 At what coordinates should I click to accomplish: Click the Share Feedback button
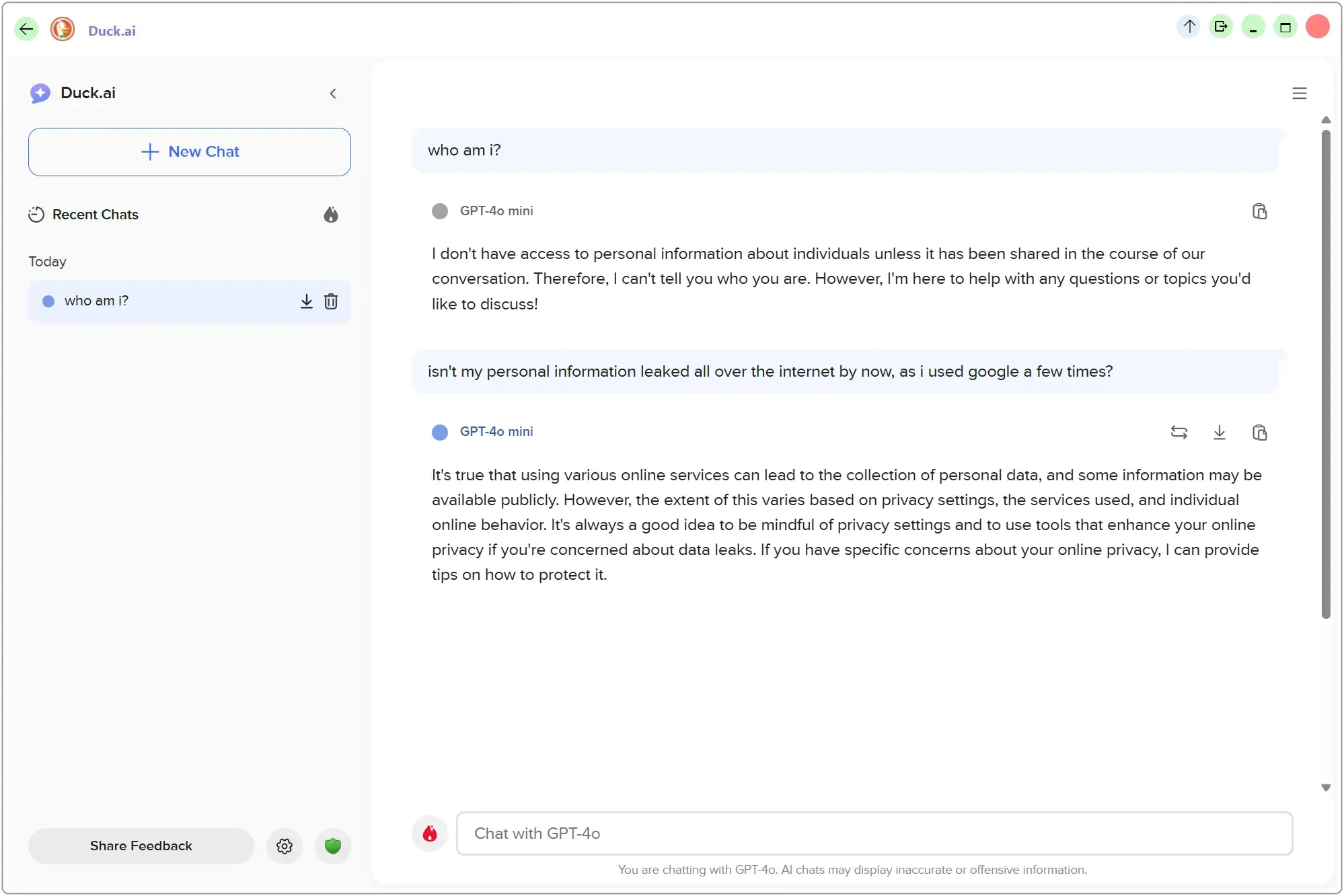(141, 846)
